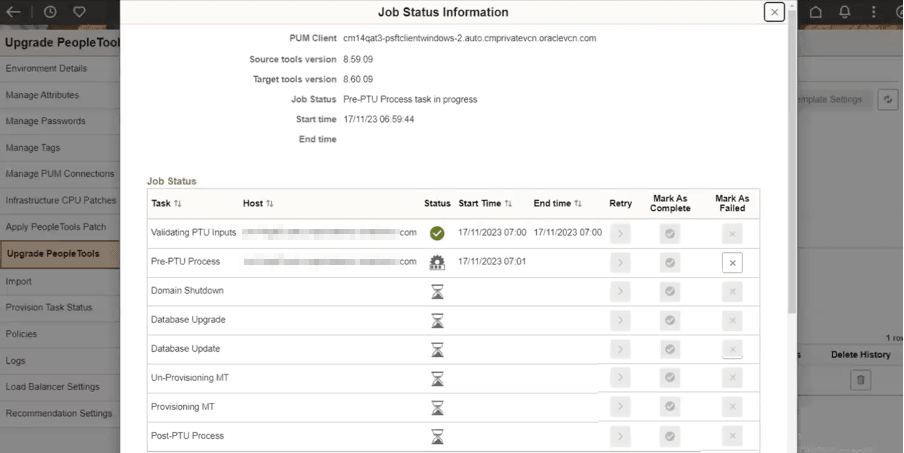The height and width of the screenshot is (453, 904).
Task: Open recent history clock icon
Action: click(50, 12)
